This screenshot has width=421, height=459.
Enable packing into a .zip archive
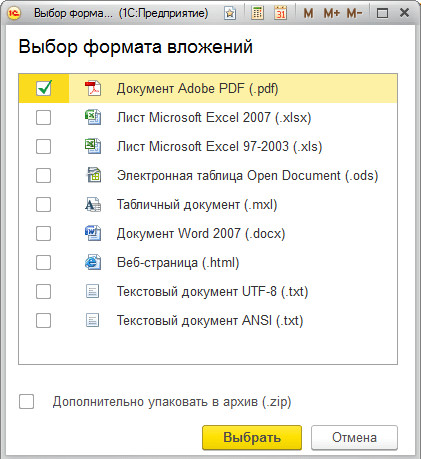(x=26, y=401)
